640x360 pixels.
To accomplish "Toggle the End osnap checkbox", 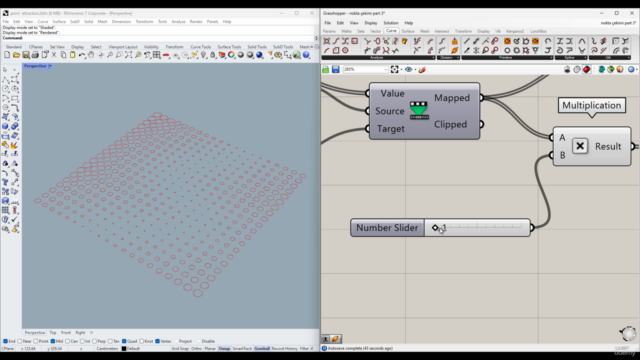I will pos(6,341).
